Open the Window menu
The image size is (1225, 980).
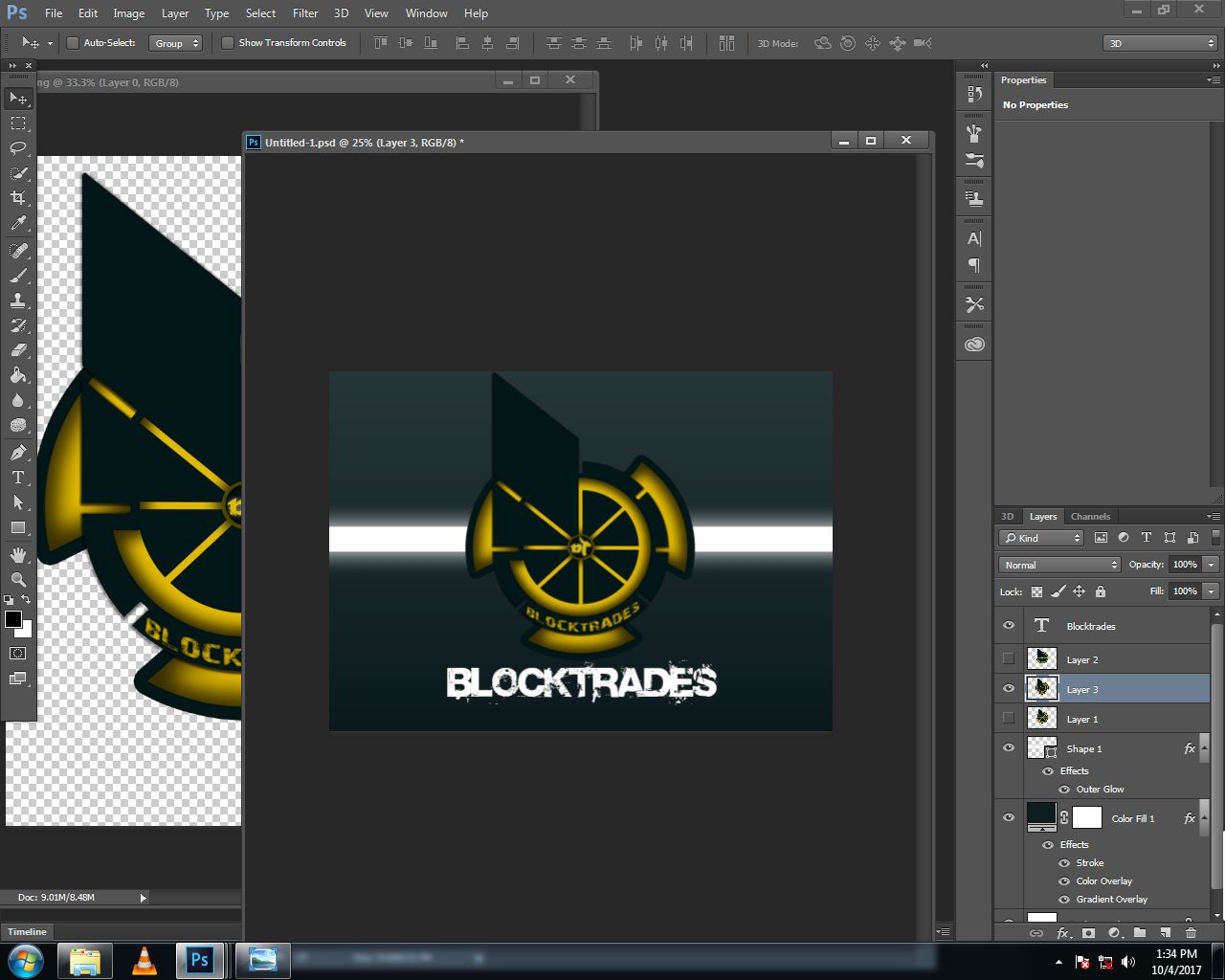click(x=426, y=13)
